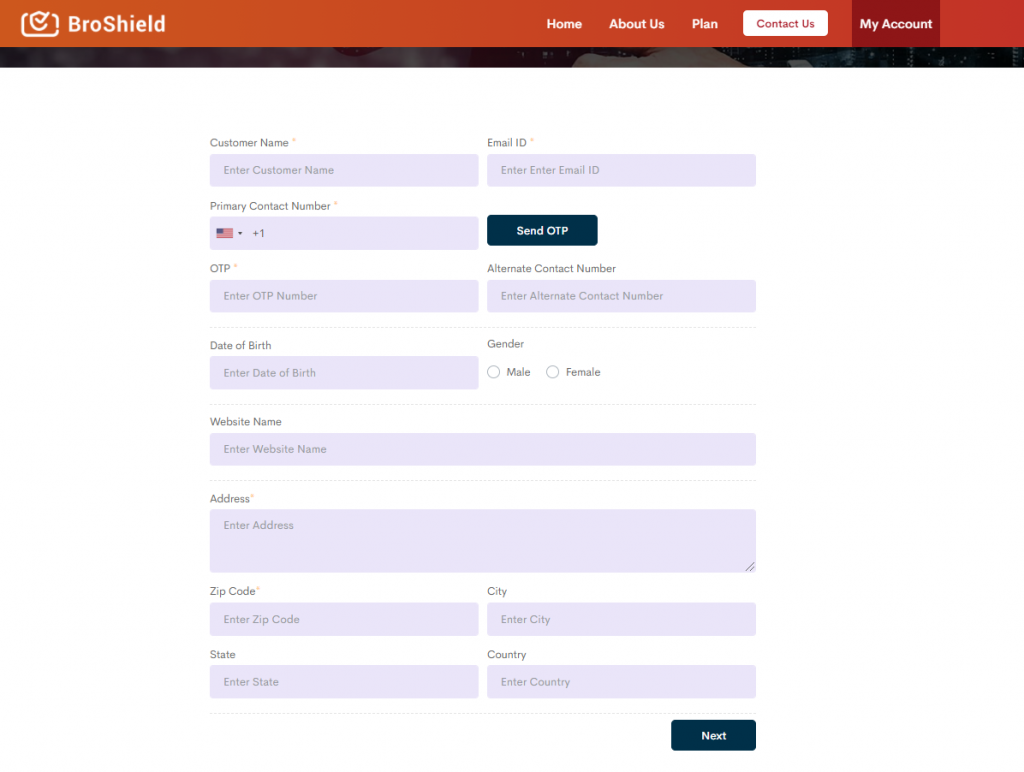Viewport: 1024px width, 772px height.
Task: Click the Send OTP button
Action: pos(542,231)
